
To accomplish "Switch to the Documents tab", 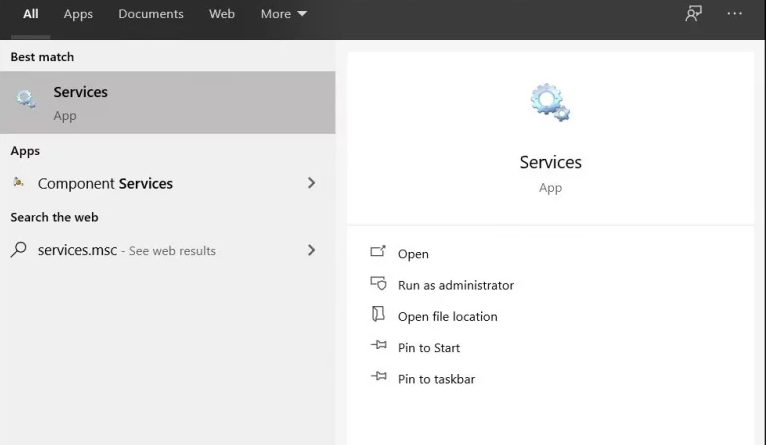I will click(151, 14).
